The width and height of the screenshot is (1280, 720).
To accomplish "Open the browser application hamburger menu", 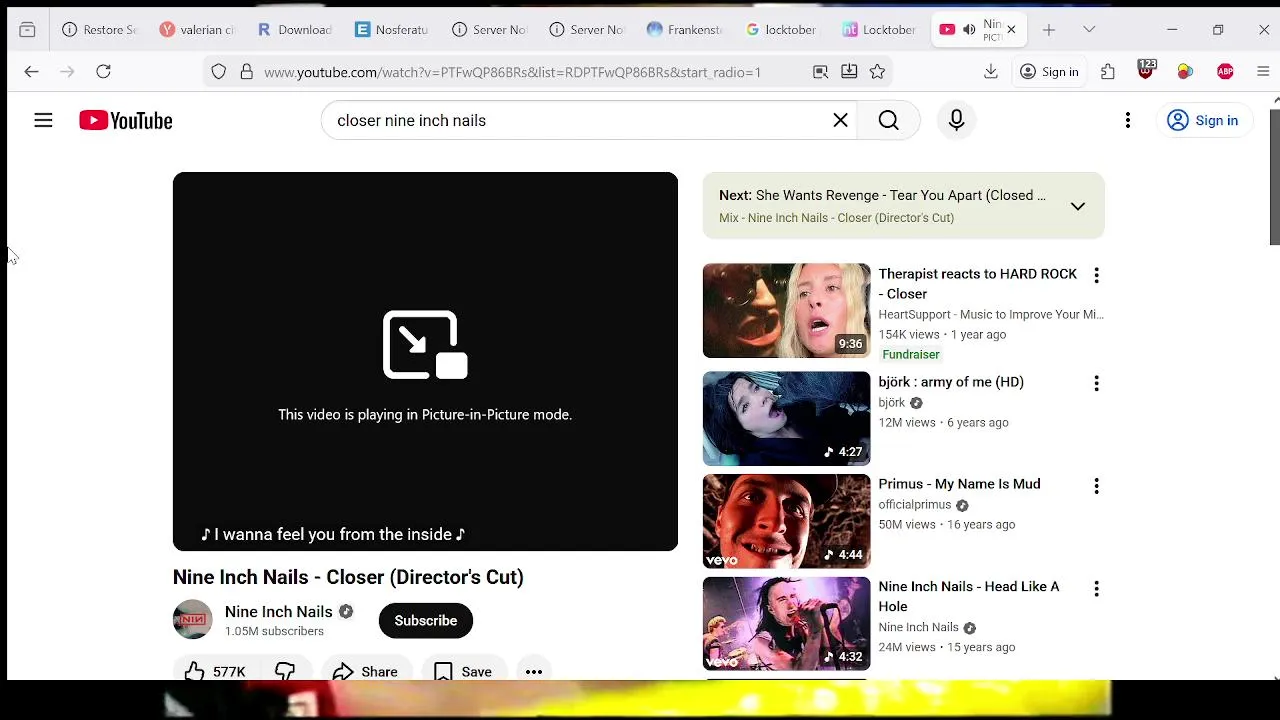I will 1262,71.
